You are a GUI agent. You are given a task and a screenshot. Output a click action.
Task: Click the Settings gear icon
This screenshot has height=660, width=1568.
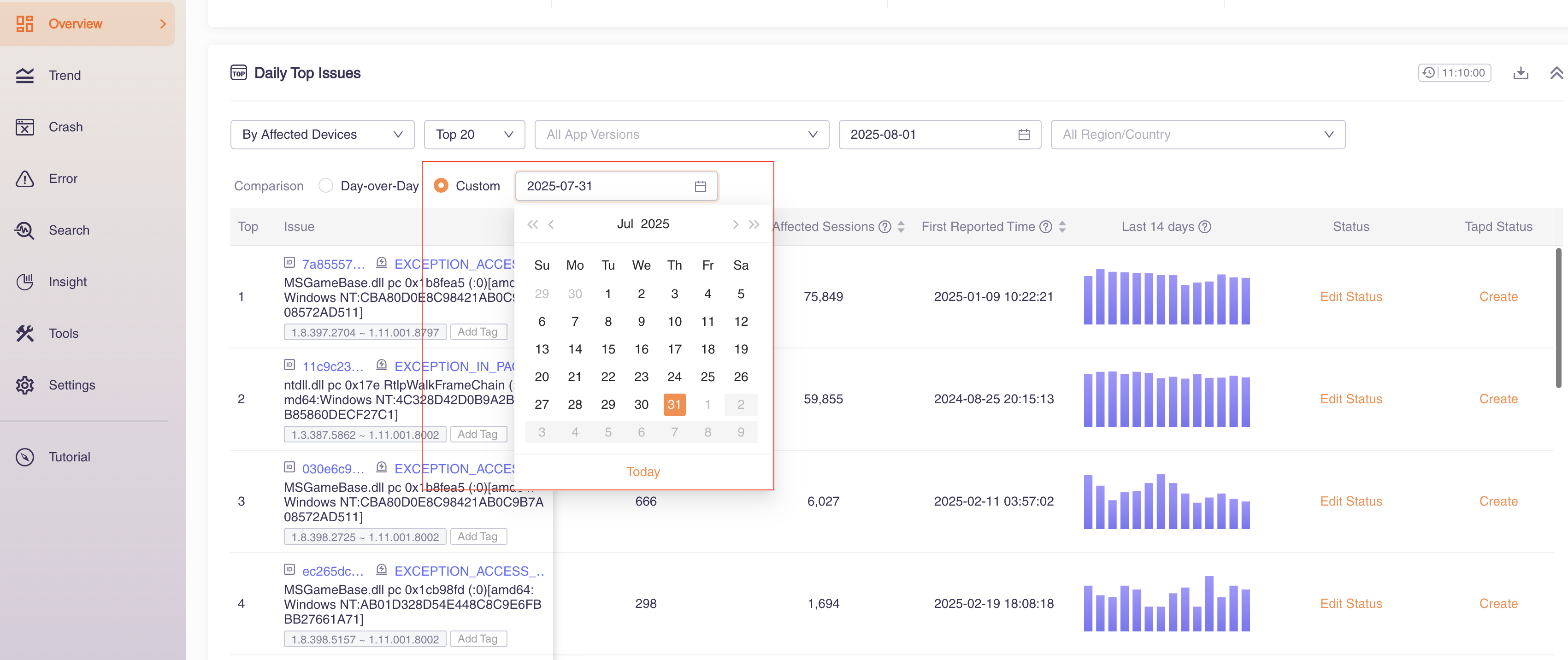25,385
